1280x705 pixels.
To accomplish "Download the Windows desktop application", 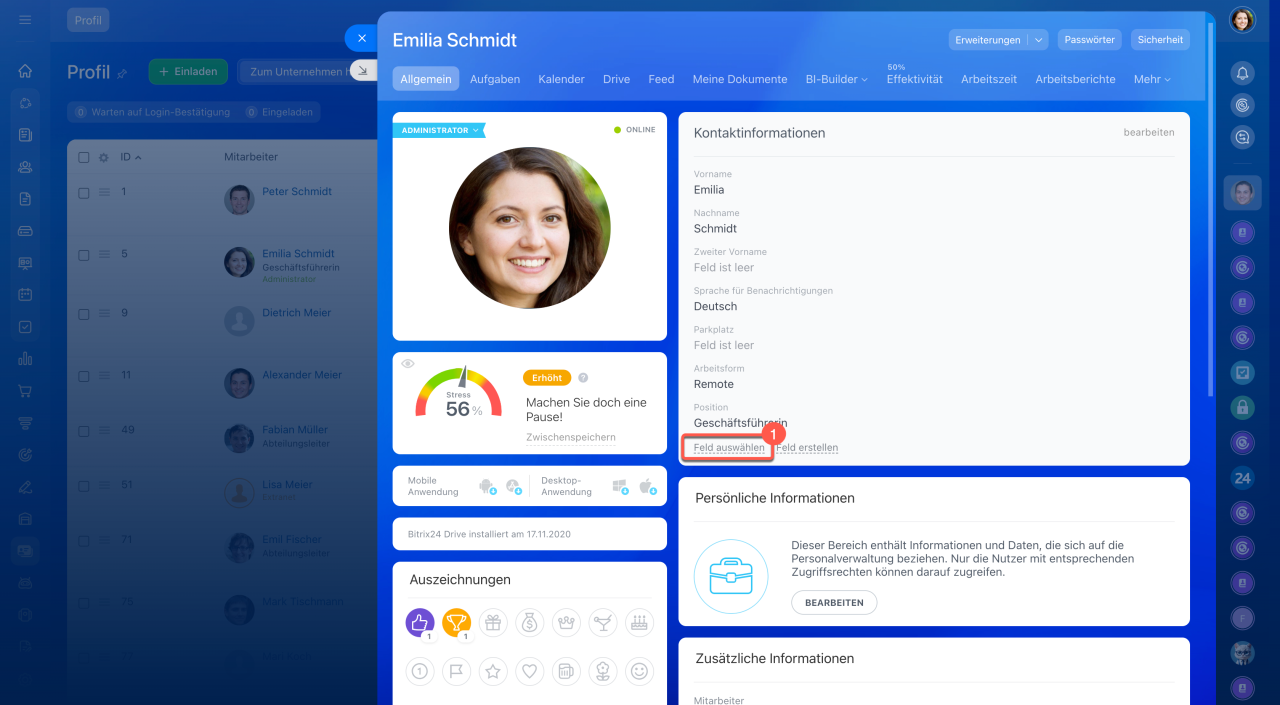I will (x=620, y=486).
